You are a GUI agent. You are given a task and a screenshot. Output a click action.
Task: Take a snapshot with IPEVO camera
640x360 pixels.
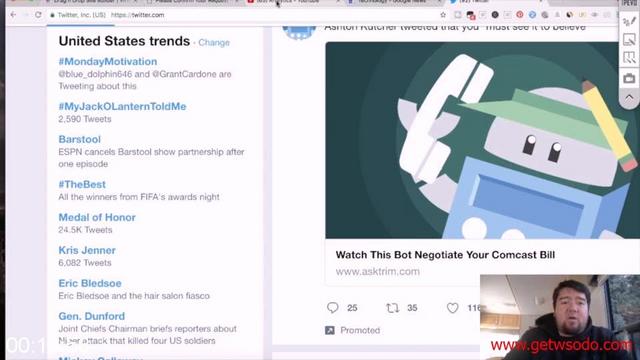tap(629, 78)
